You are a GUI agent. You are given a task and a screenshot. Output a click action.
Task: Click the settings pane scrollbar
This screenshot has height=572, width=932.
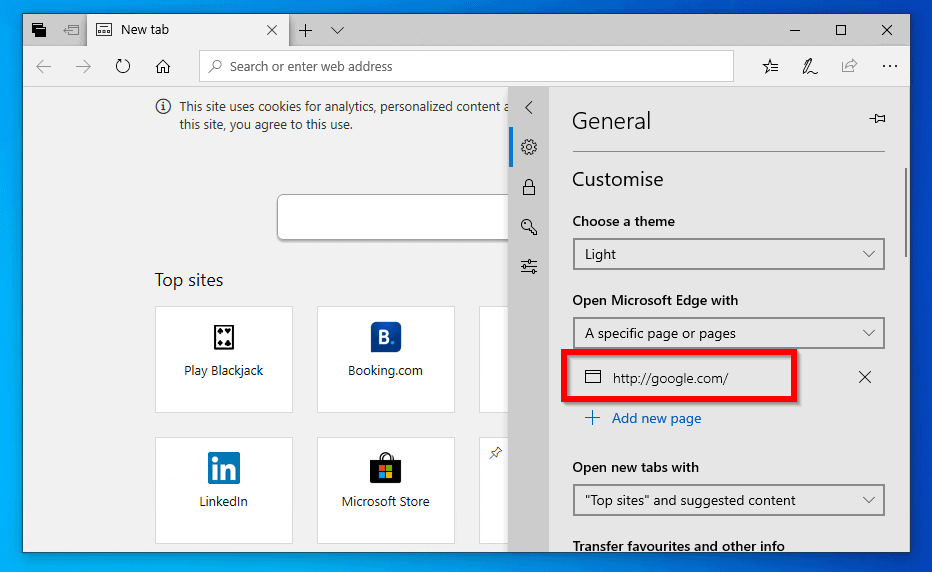906,212
